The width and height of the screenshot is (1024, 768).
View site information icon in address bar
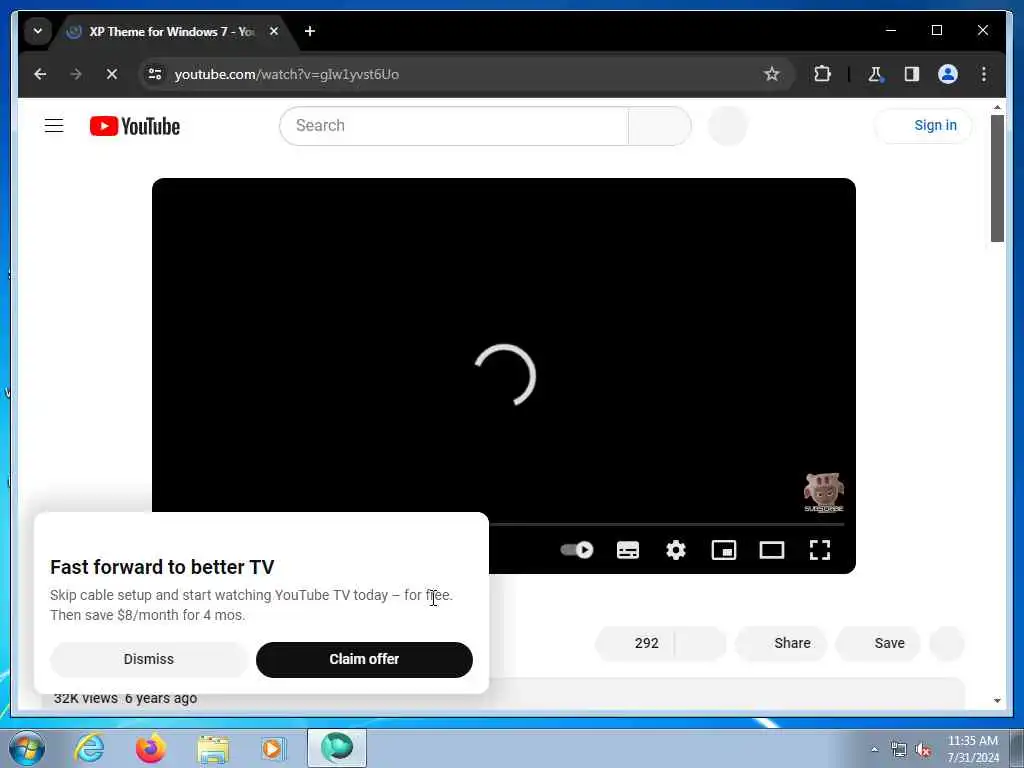click(x=155, y=74)
